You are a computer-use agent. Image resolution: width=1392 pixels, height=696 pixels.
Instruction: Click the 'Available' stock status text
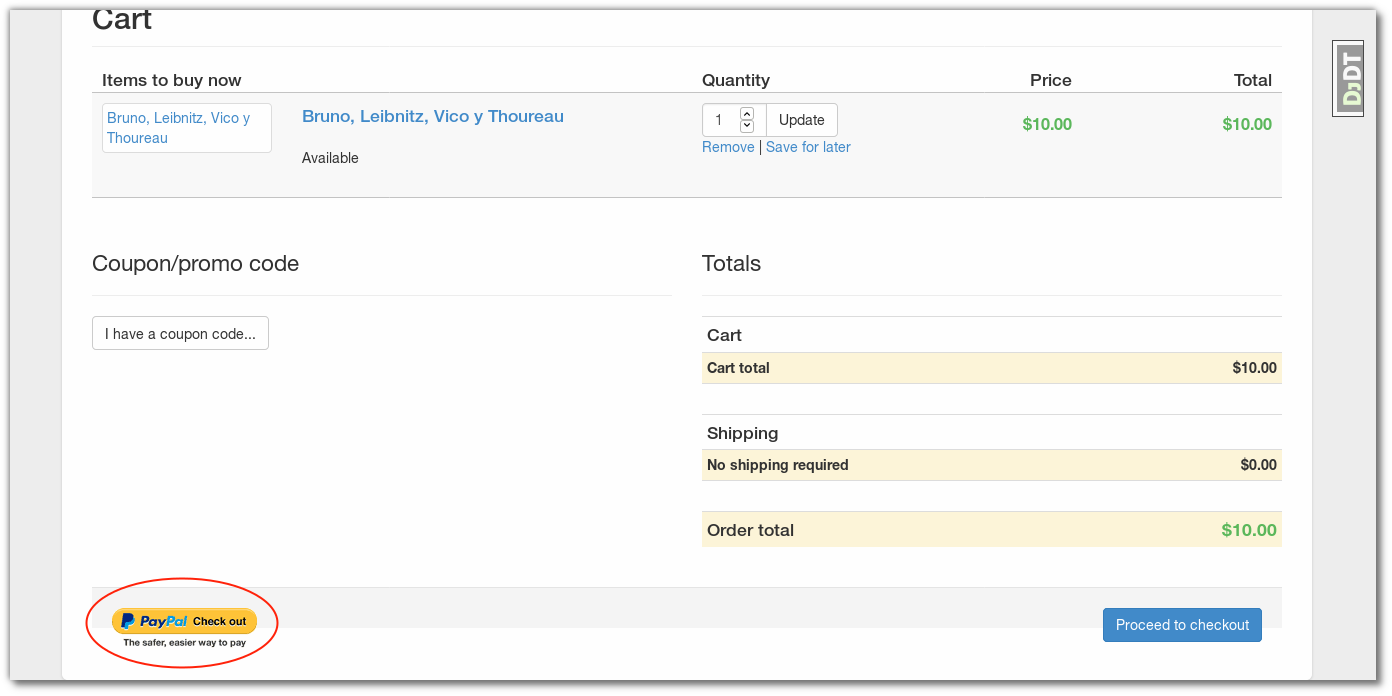point(330,158)
